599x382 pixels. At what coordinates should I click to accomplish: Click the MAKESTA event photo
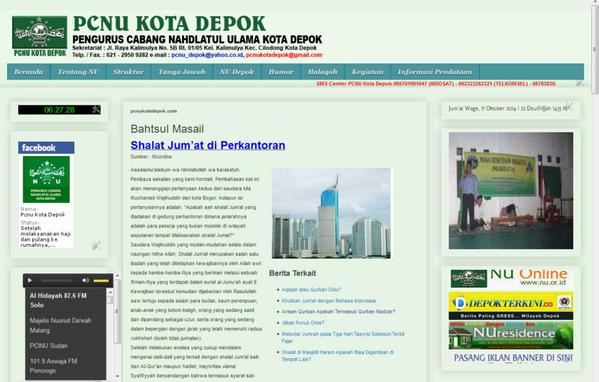pyautogui.click(x=511, y=191)
